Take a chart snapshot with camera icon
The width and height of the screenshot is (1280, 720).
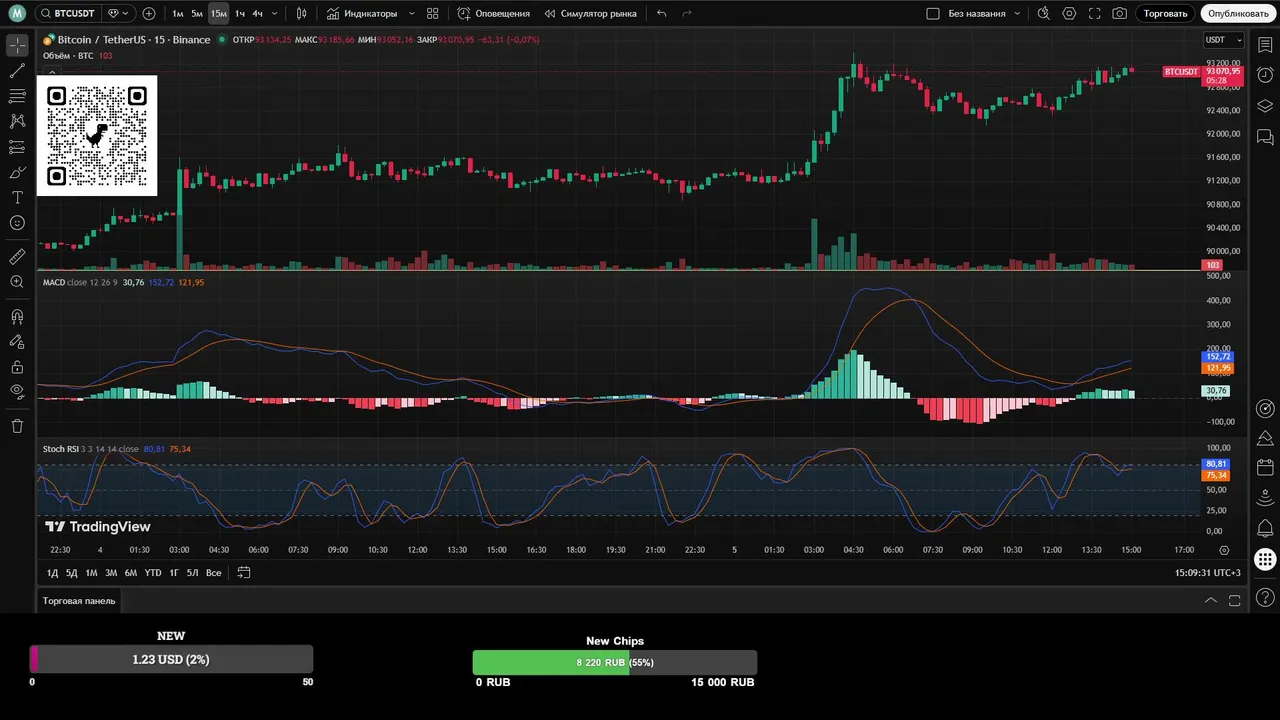click(1120, 14)
